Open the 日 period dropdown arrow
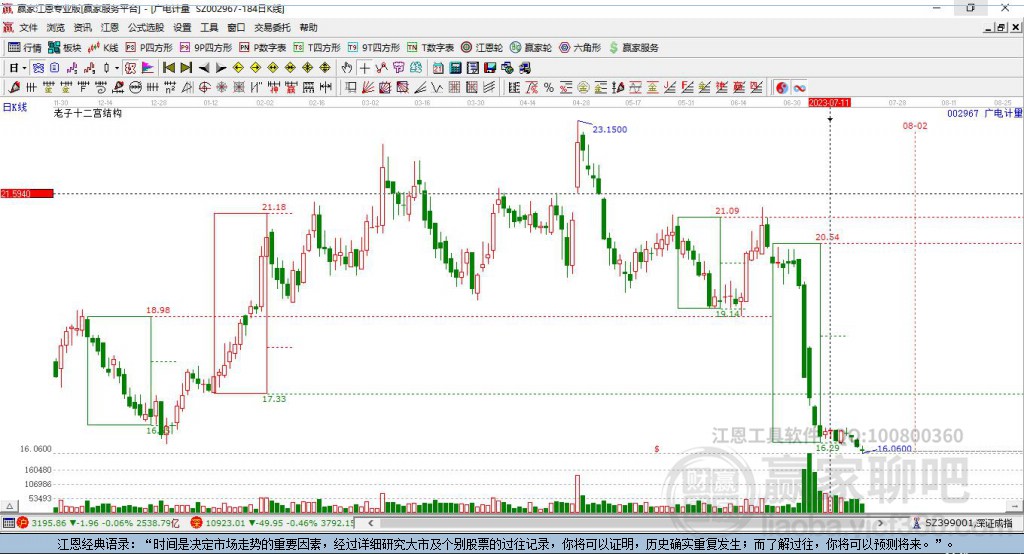 (24, 68)
